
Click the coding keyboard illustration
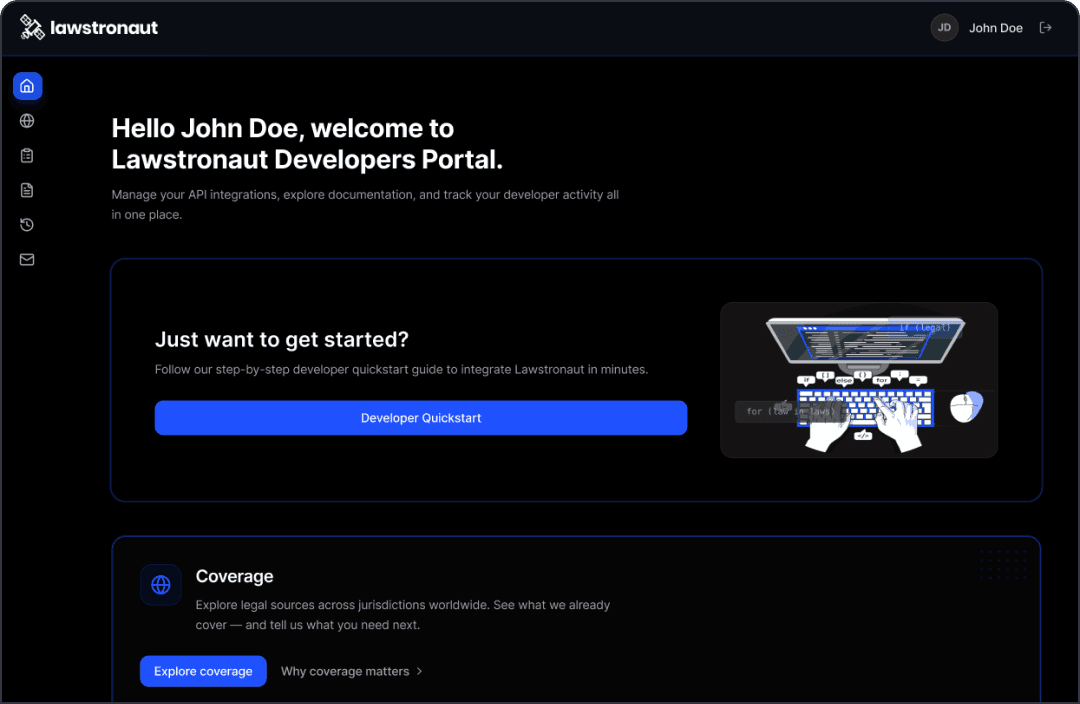859,380
